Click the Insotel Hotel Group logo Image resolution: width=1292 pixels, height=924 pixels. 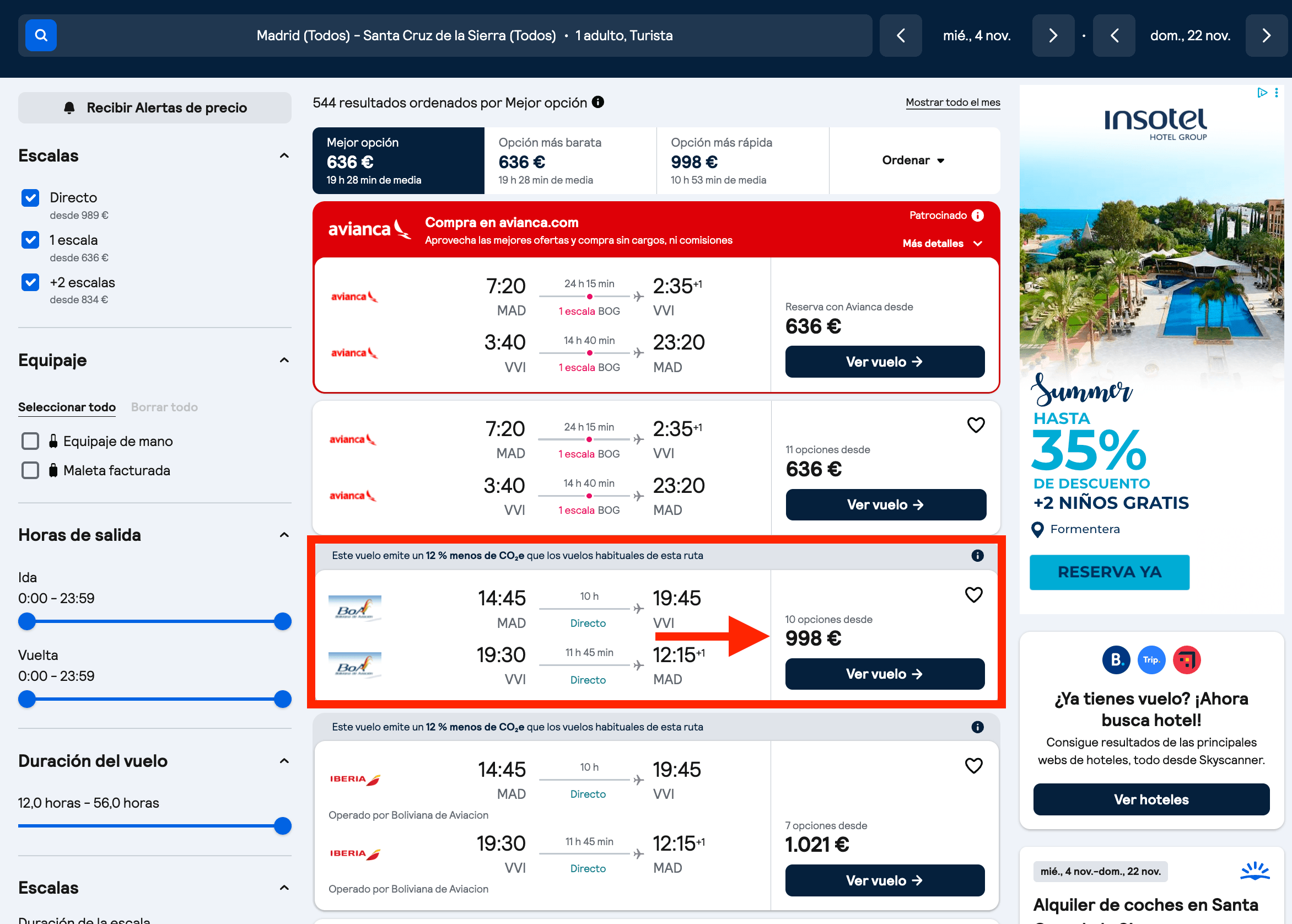pyautogui.click(x=1155, y=124)
